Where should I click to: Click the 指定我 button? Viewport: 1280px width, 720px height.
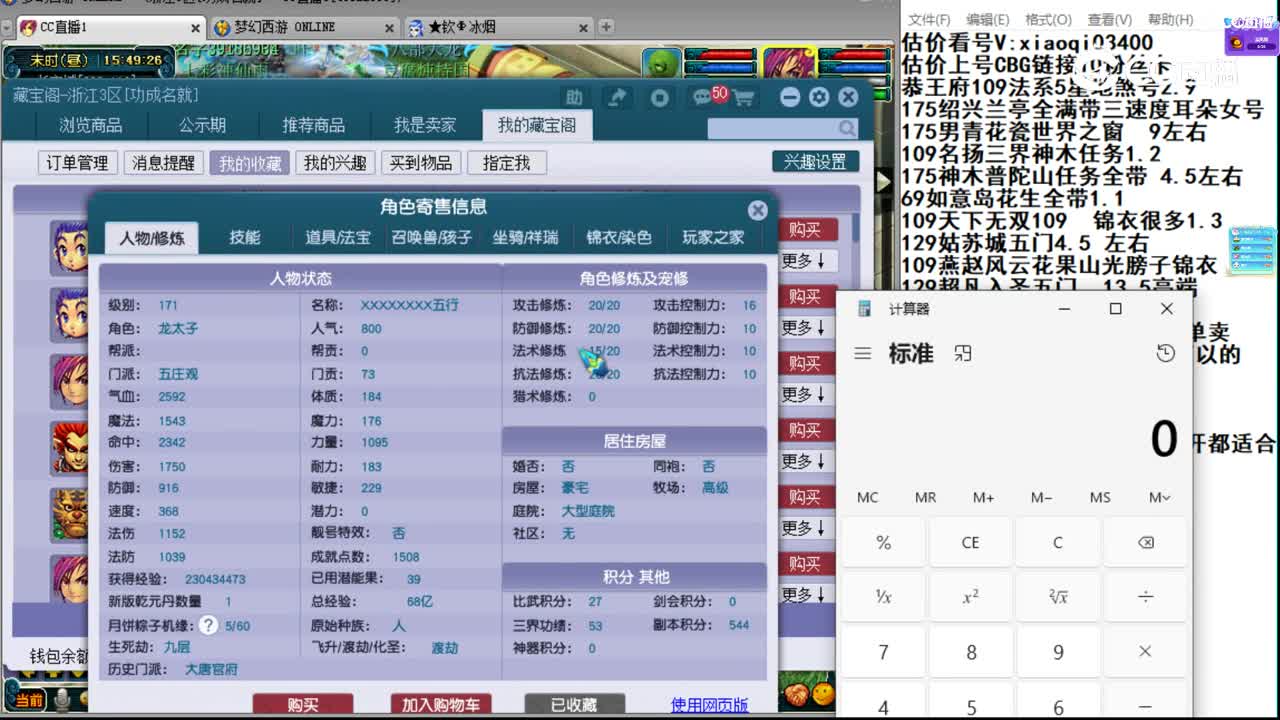coord(507,162)
